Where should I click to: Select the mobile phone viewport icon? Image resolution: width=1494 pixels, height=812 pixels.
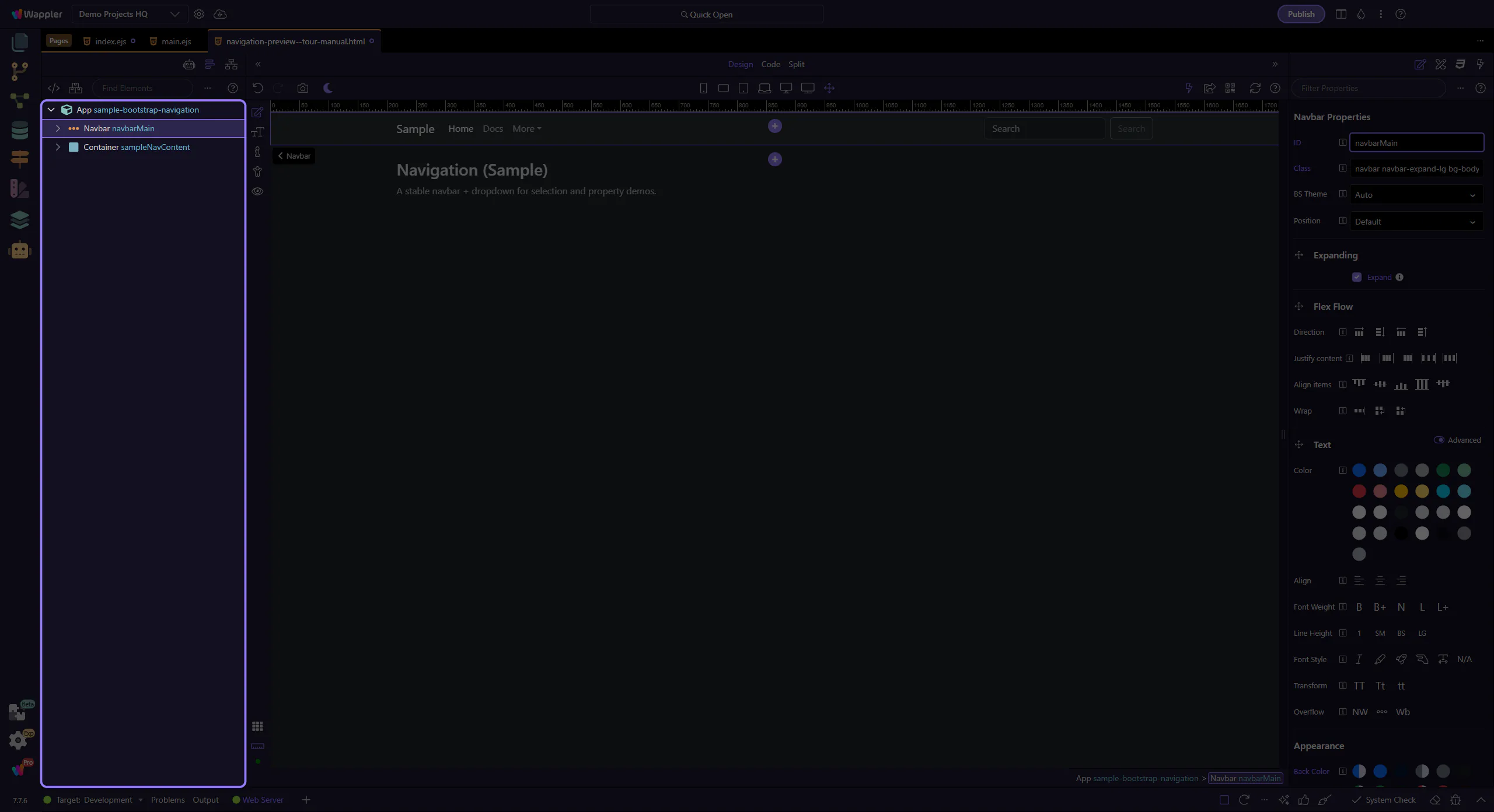click(x=703, y=88)
